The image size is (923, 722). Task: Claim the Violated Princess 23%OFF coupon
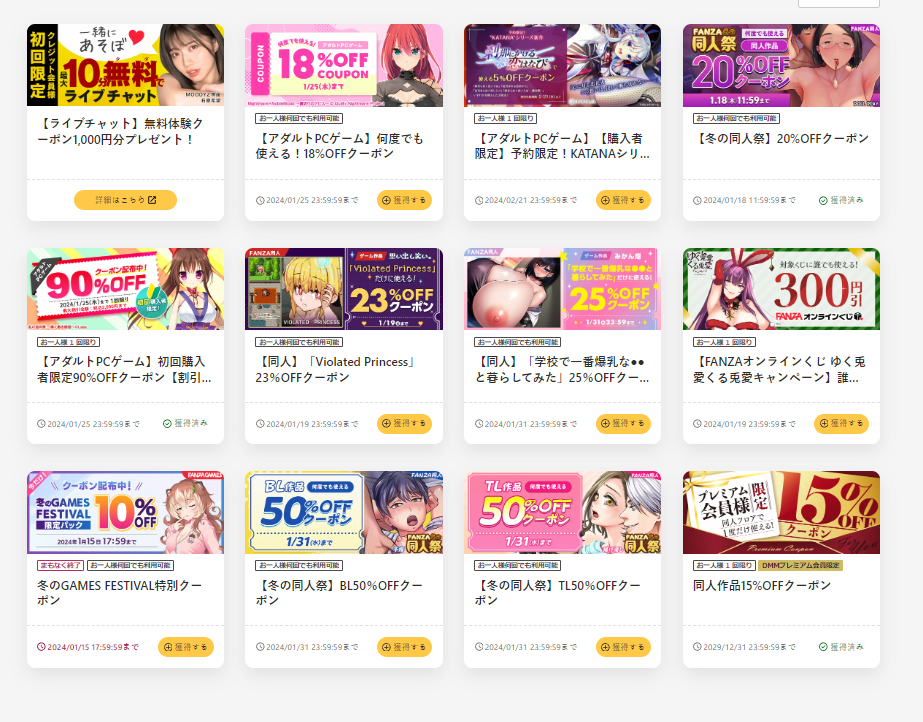404,424
